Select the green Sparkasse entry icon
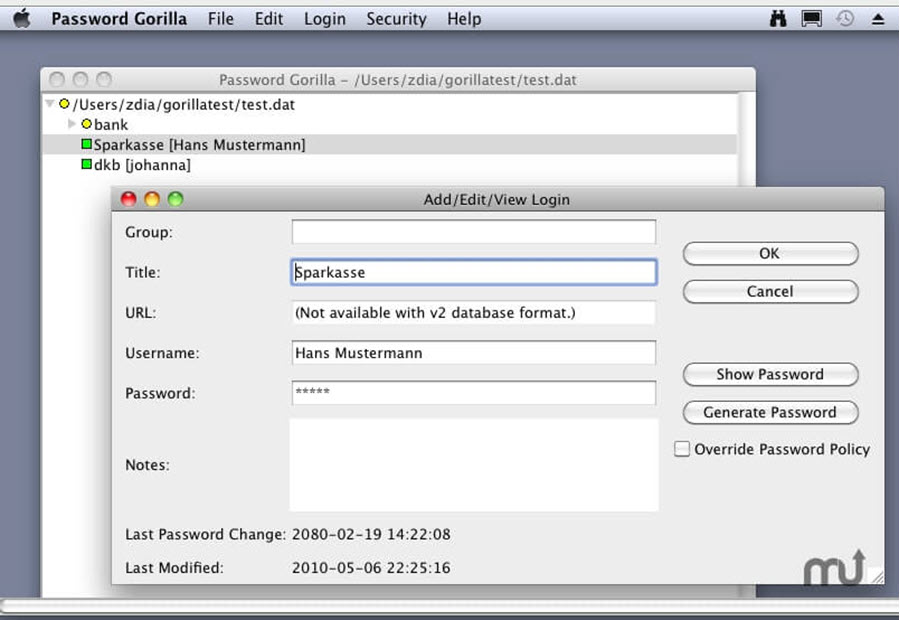Screen dimensions: 900x620 point(87,144)
